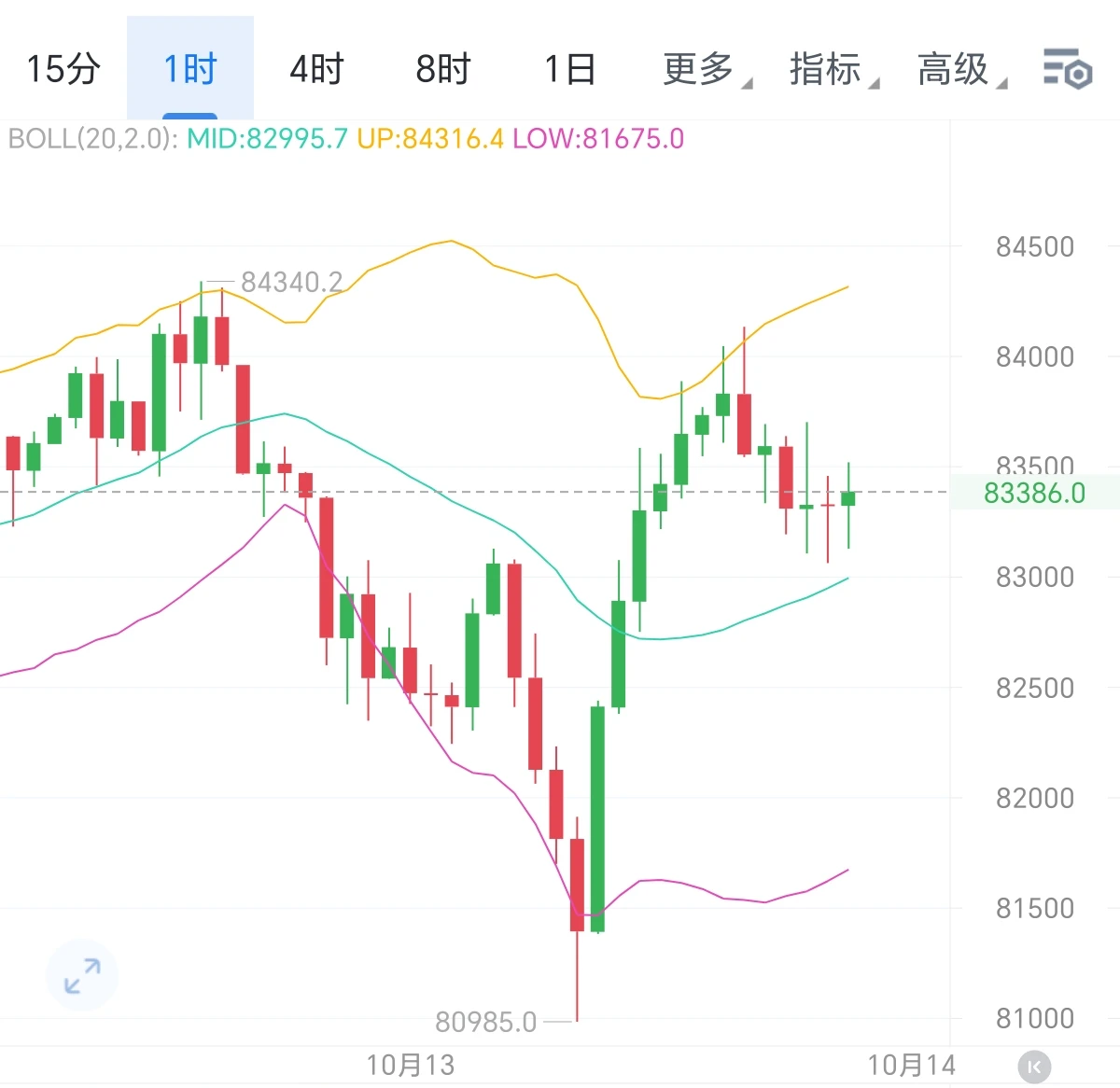Screen dimensions: 1120x1088
Task: Select the 1日 daily interval
Action: pyautogui.click(x=569, y=69)
